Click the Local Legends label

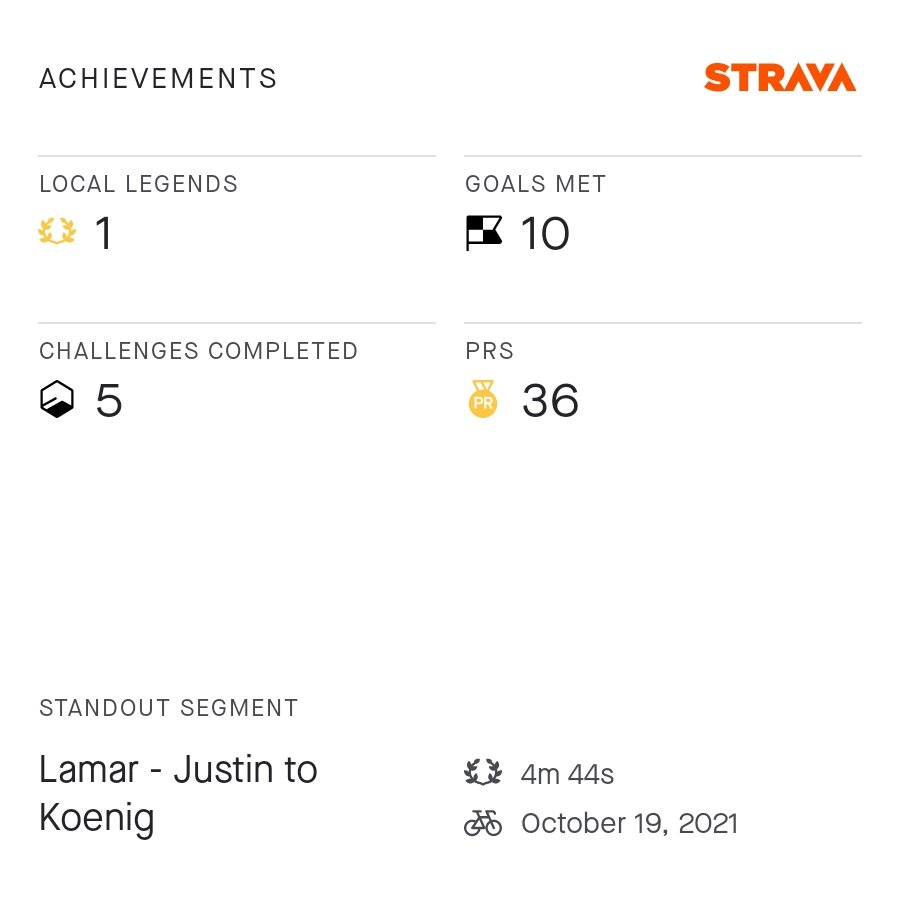tap(138, 185)
